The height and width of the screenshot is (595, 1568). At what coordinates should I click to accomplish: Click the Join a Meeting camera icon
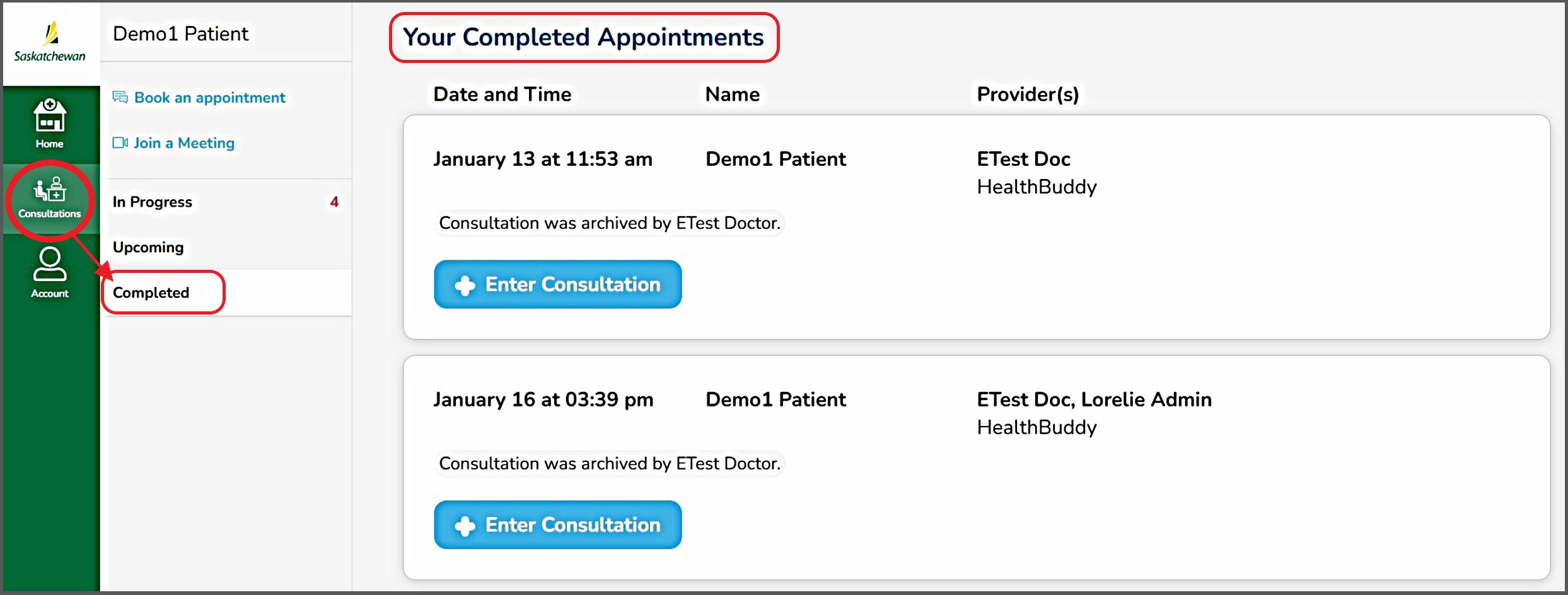pyautogui.click(x=120, y=142)
